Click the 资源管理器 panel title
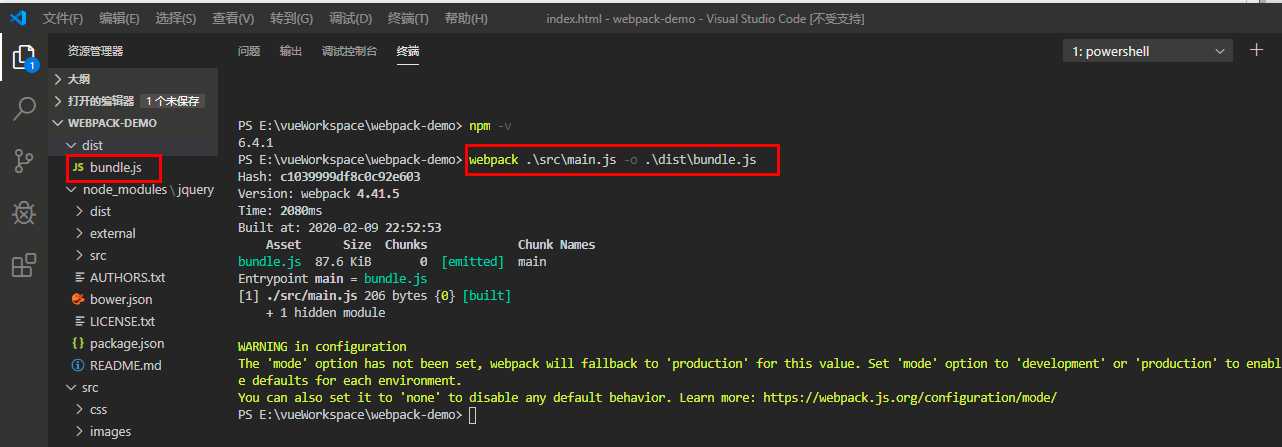Viewport: 1282px width, 447px height. 96,51
